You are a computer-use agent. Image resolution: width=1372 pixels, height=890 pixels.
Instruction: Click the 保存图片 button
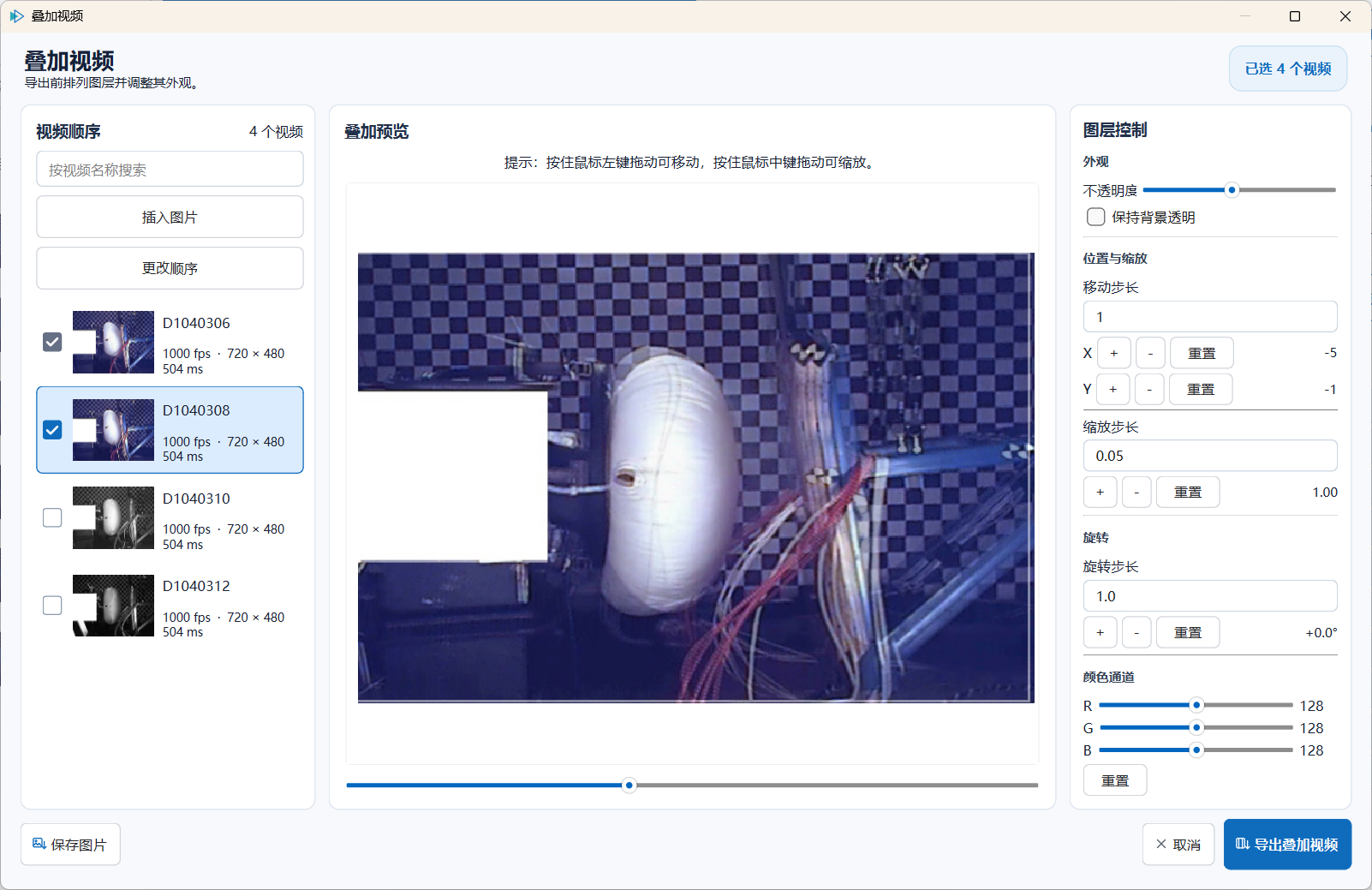[x=70, y=845]
